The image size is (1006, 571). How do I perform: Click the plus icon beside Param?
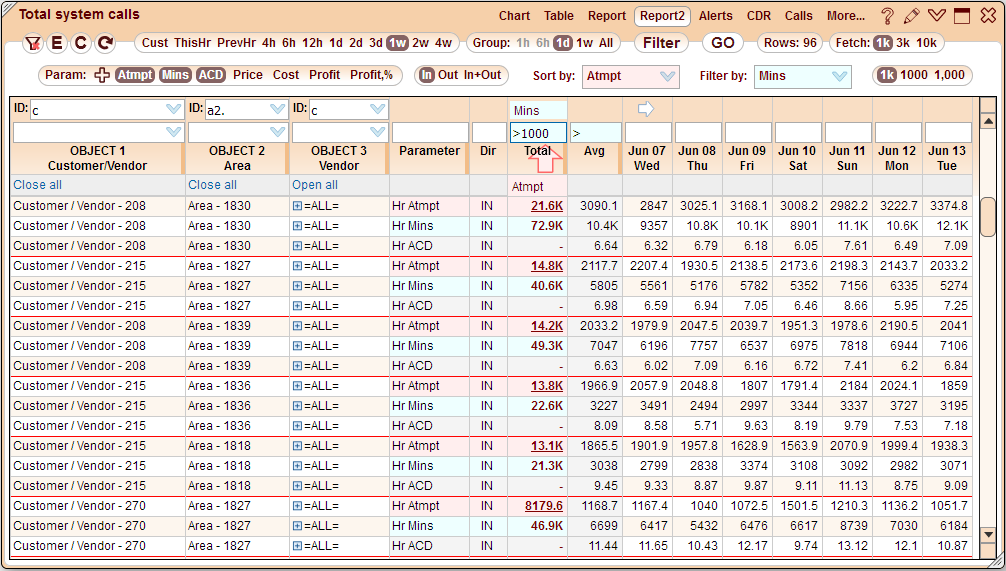pyautogui.click(x=102, y=75)
